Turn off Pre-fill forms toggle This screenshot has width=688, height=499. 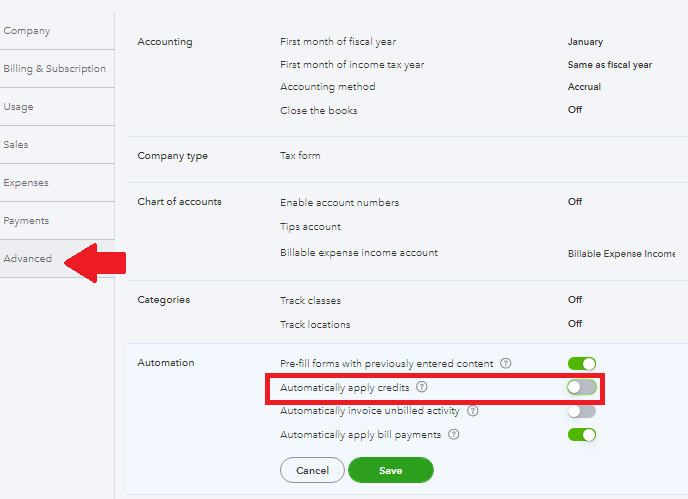click(x=581, y=363)
